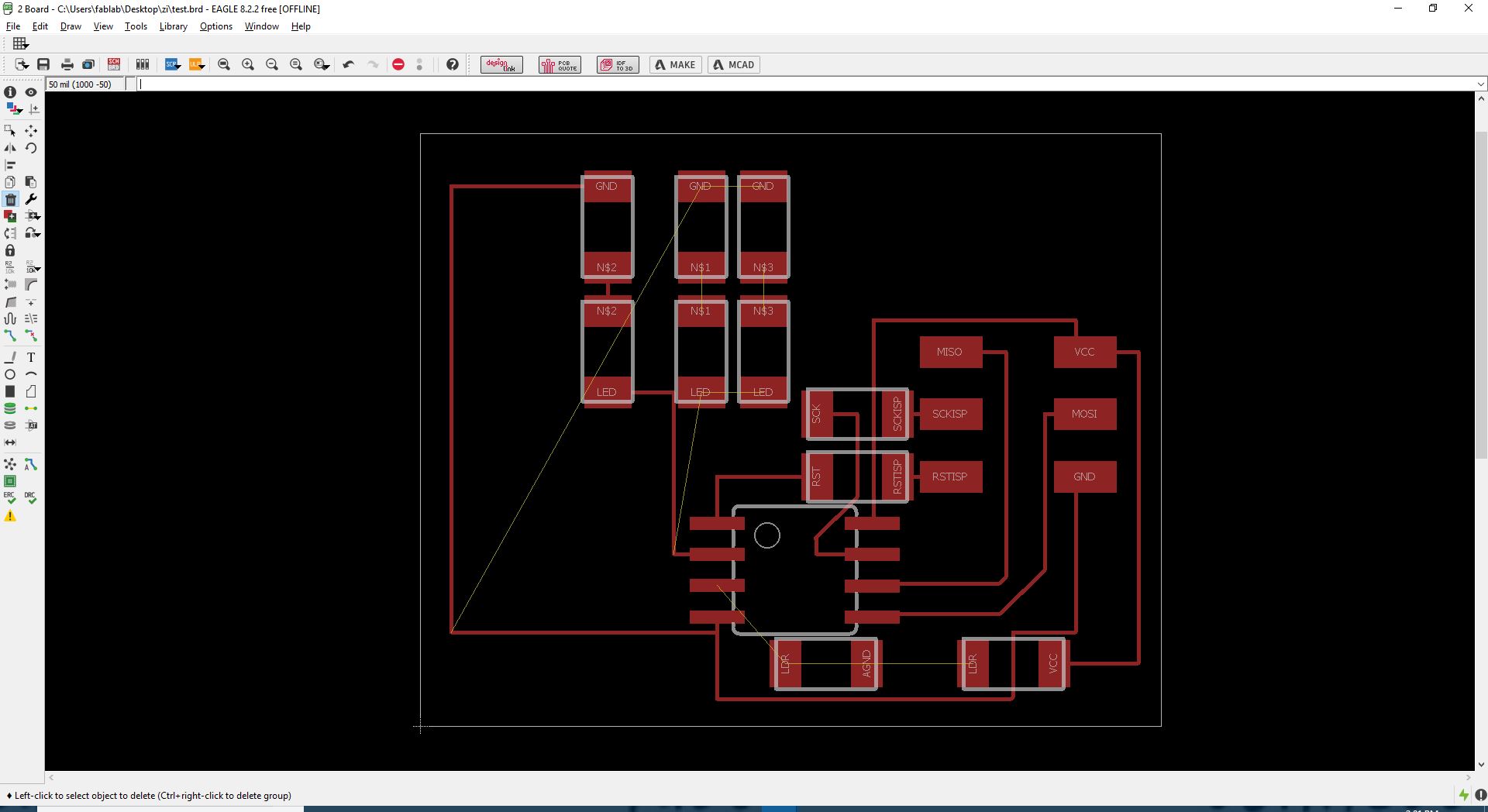This screenshot has width=1488, height=812.
Task: Select the Route airwire tool
Action: point(10,335)
